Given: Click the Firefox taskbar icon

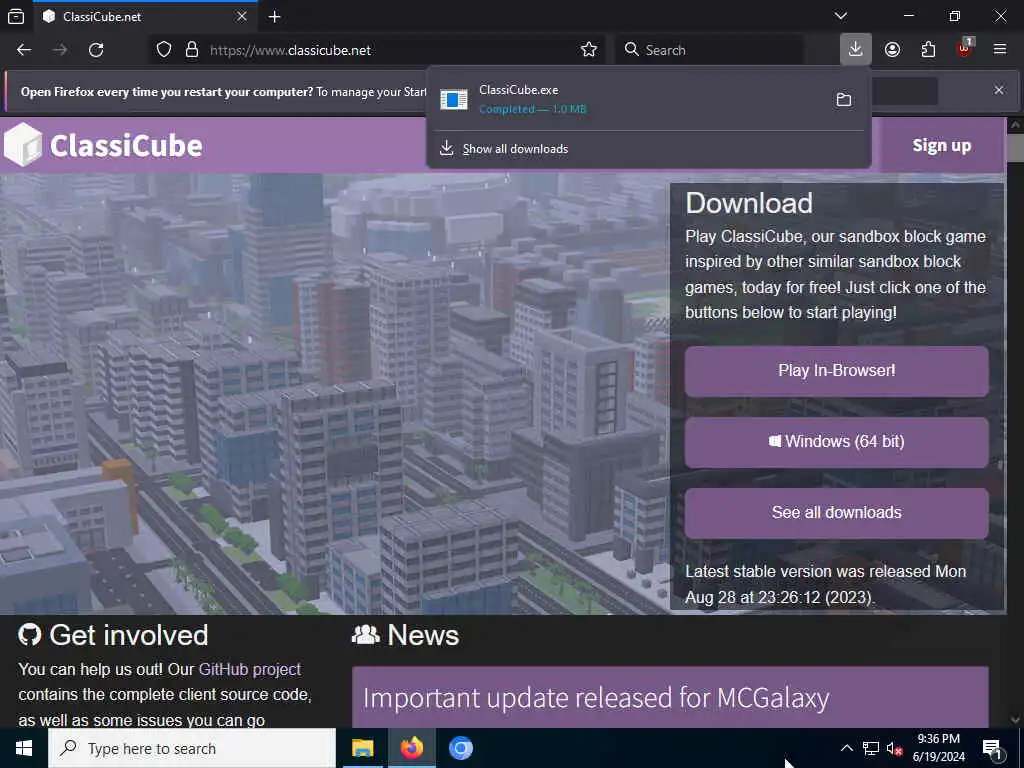Looking at the screenshot, I should coord(411,748).
